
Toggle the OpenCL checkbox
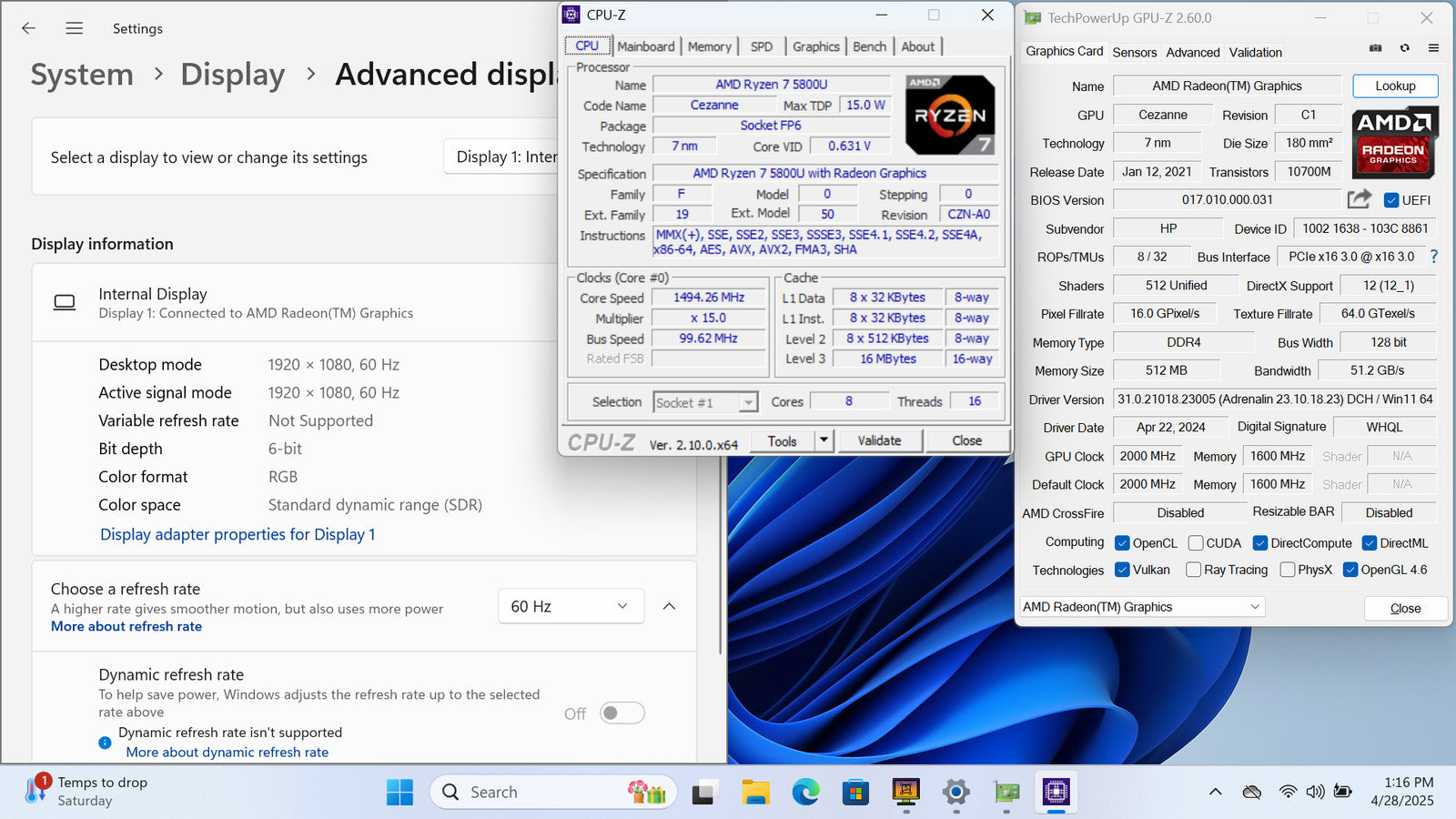[1122, 543]
